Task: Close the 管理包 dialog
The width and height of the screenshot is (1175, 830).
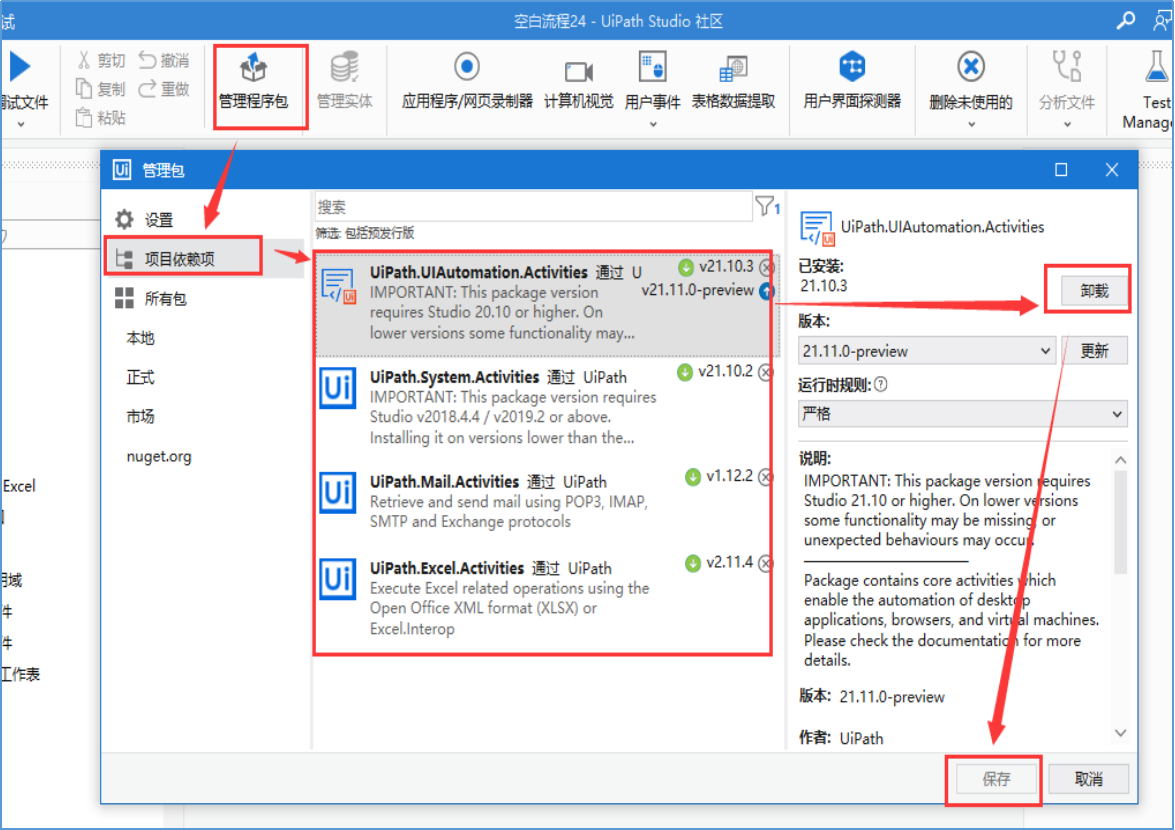Action: tap(1112, 170)
